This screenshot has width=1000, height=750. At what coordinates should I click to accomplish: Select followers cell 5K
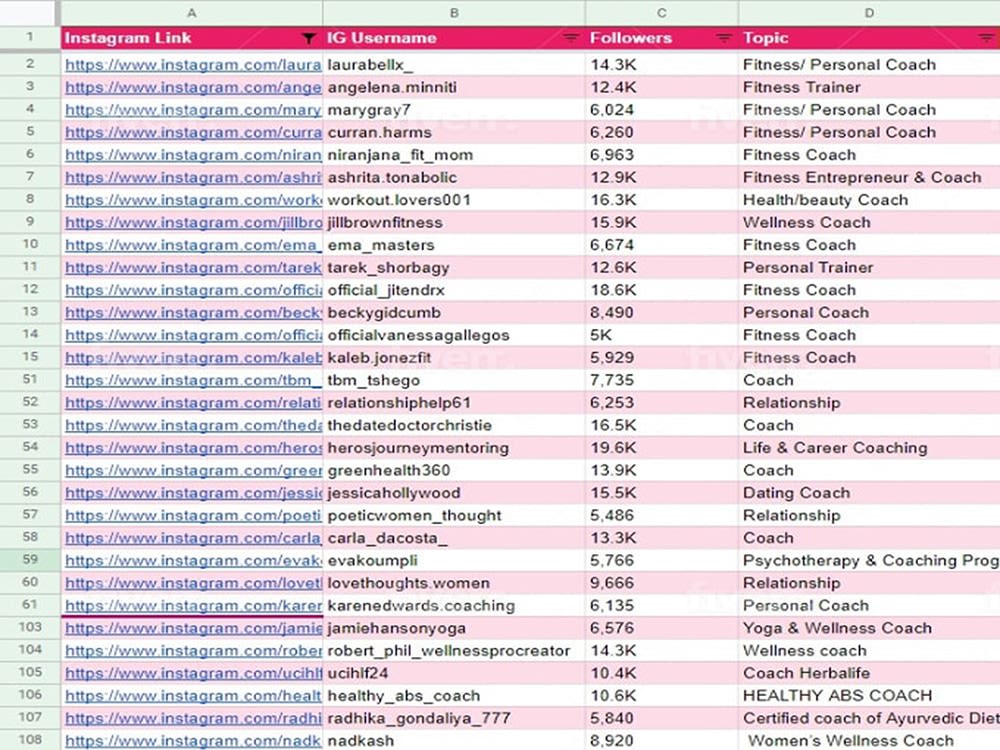coord(662,335)
